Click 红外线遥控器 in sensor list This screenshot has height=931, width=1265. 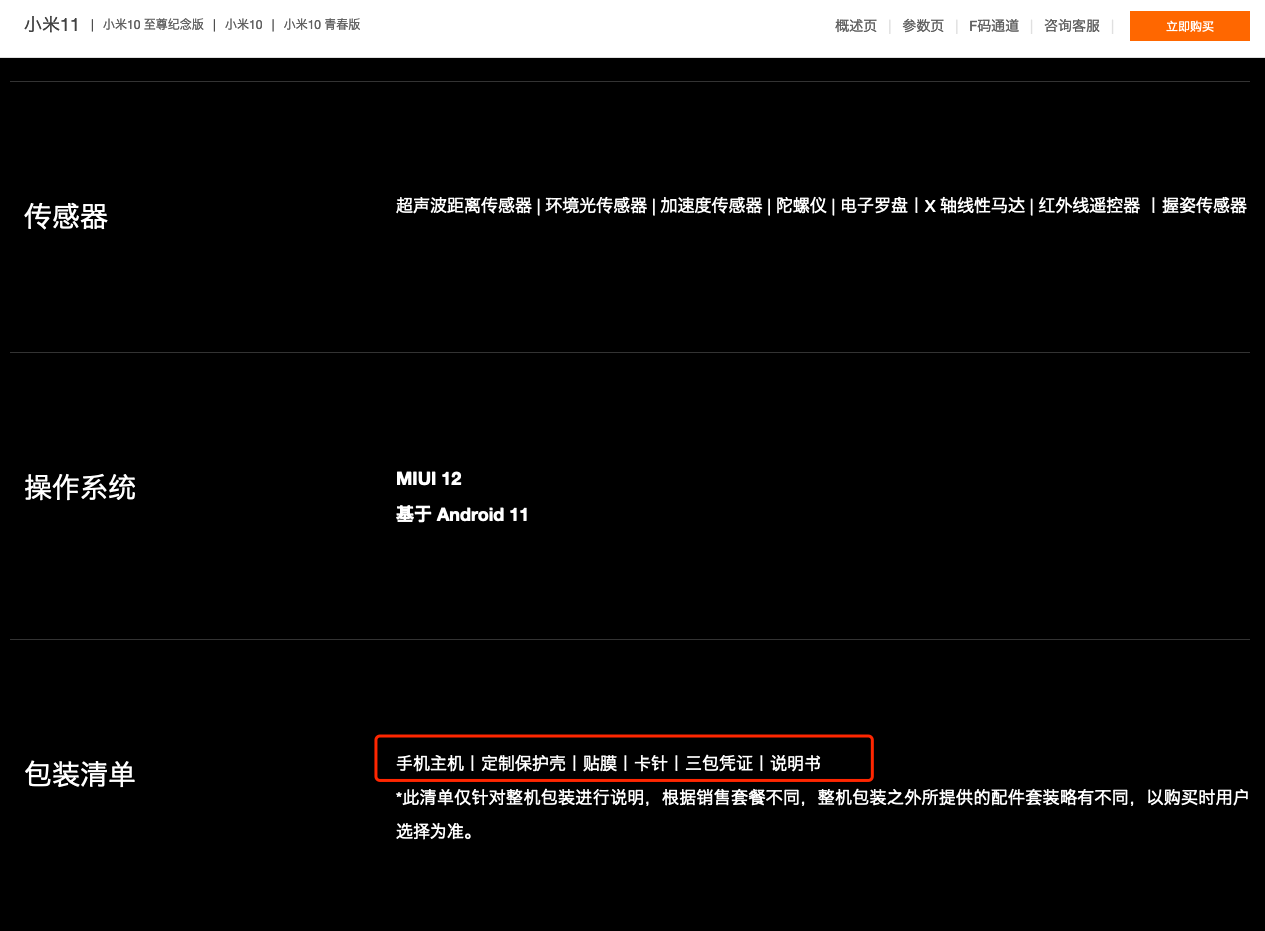click(x=1089, y=205)
